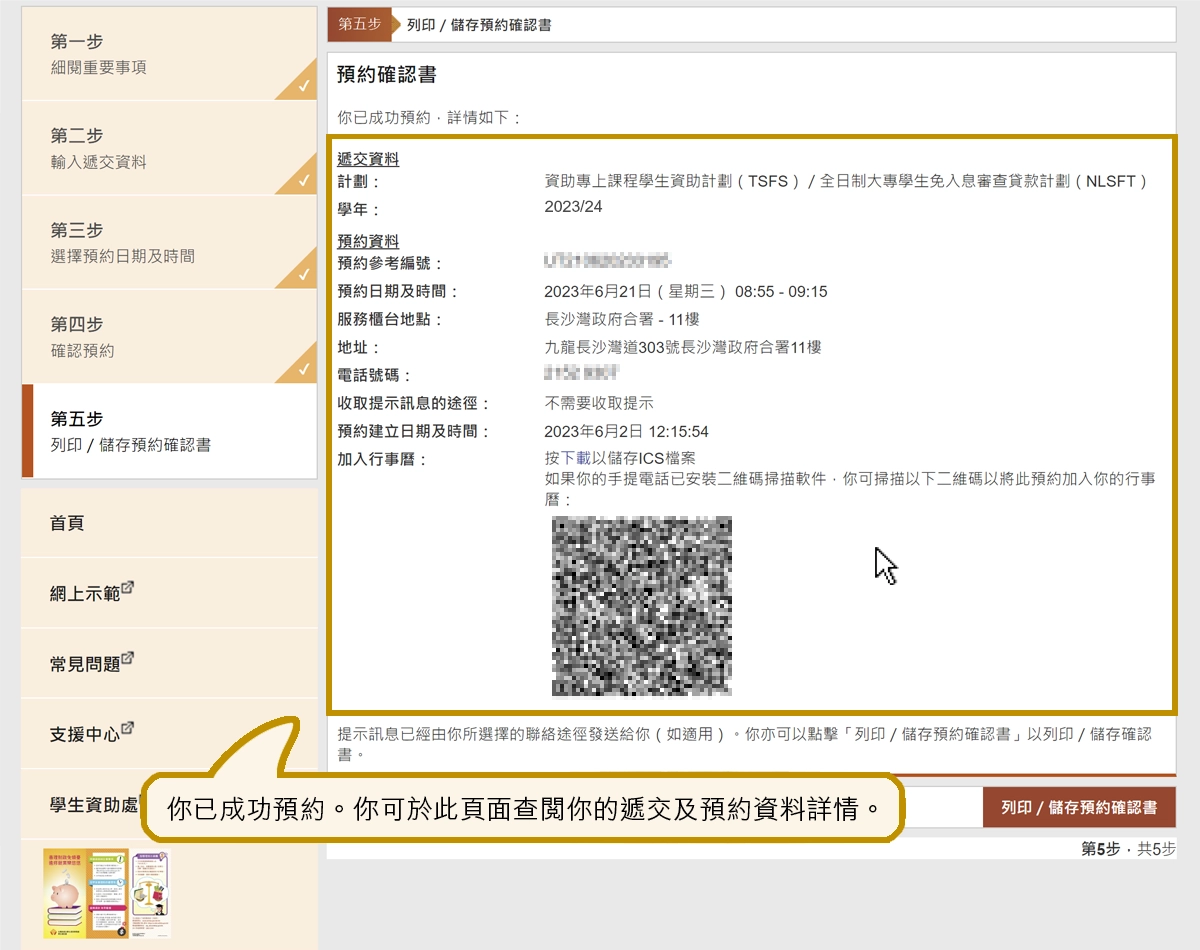The height and width of the screenshot is (950, 1200).
Task: Open step two 輸入遞交資料 in sidebar
Action: point(169,148)
